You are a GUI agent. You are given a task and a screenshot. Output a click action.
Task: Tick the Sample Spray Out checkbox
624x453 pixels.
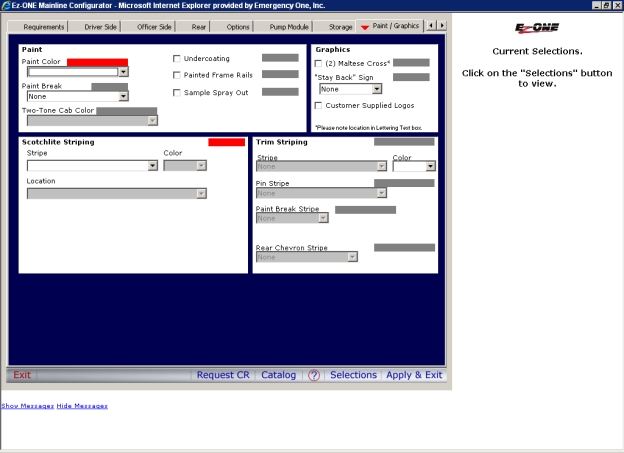pyautogui.click(x=177, y=93)
